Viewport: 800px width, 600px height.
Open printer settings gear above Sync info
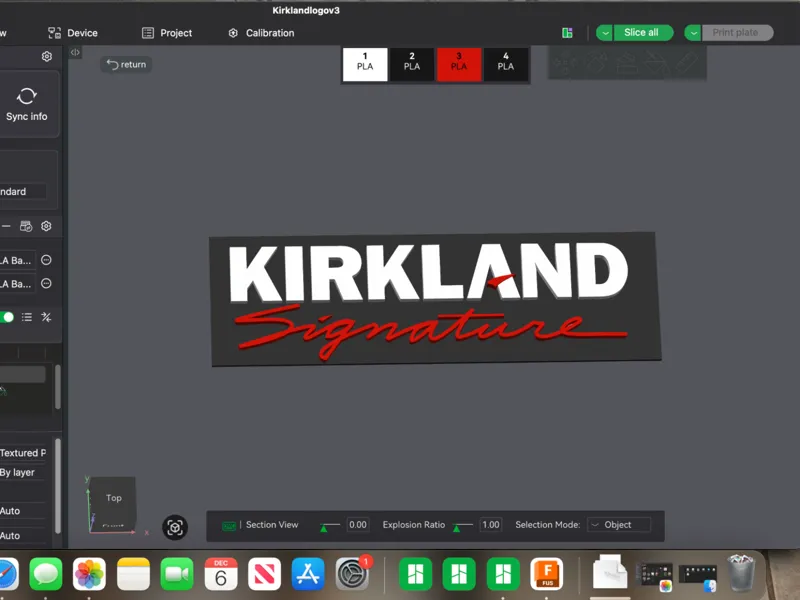pyautogui.click(x=46, y=56)
